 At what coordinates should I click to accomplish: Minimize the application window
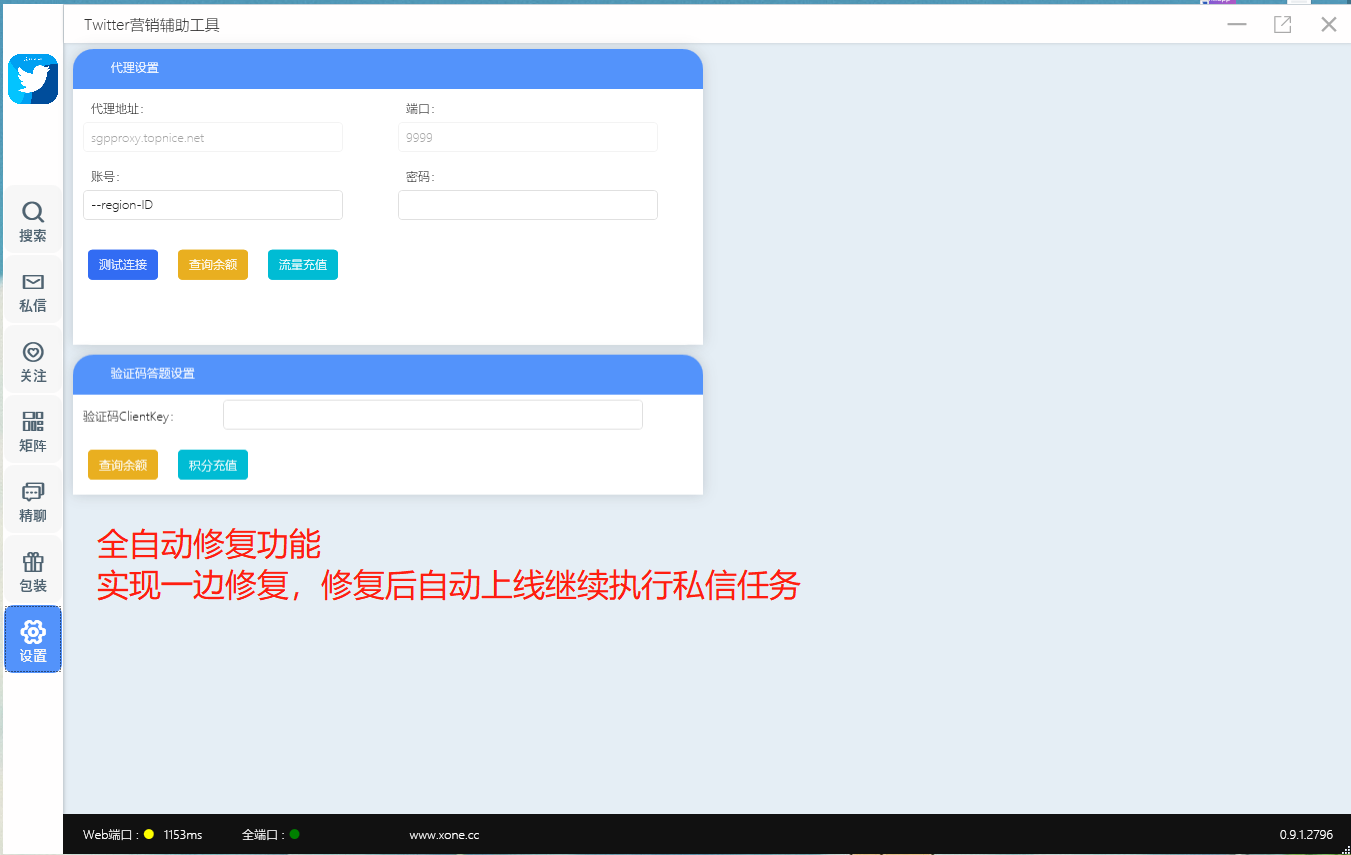coord(1237,25)
